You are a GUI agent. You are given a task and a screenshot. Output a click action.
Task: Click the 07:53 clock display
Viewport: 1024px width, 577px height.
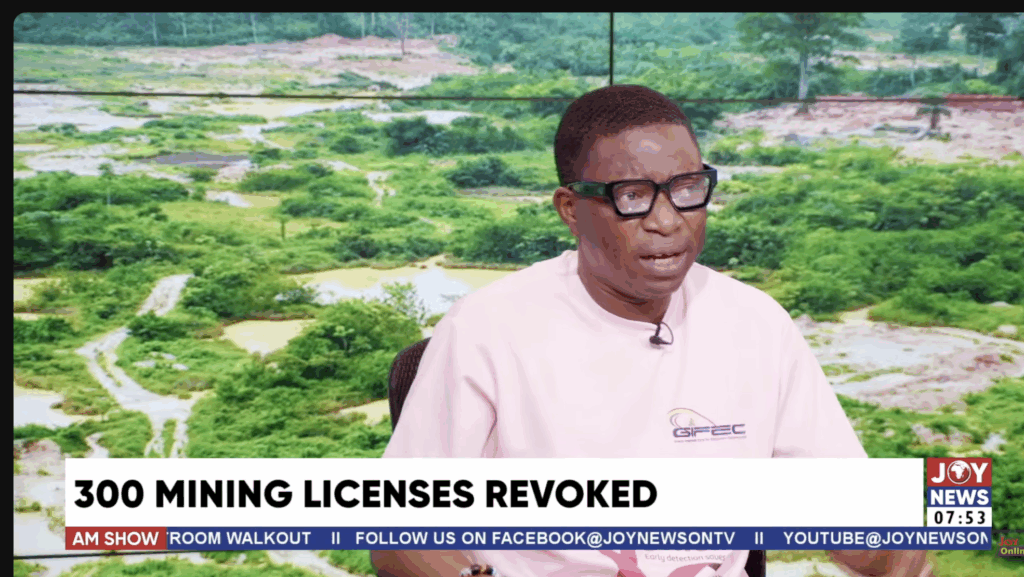[958, 517]
